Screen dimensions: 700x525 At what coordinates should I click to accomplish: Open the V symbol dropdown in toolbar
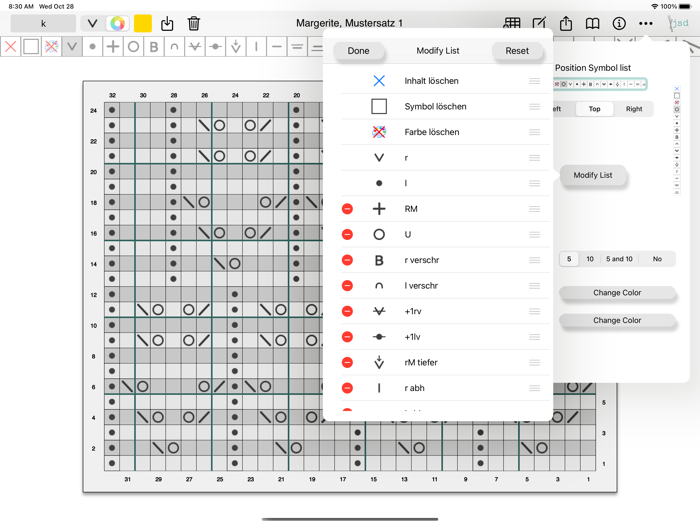[x=92, y=23]
